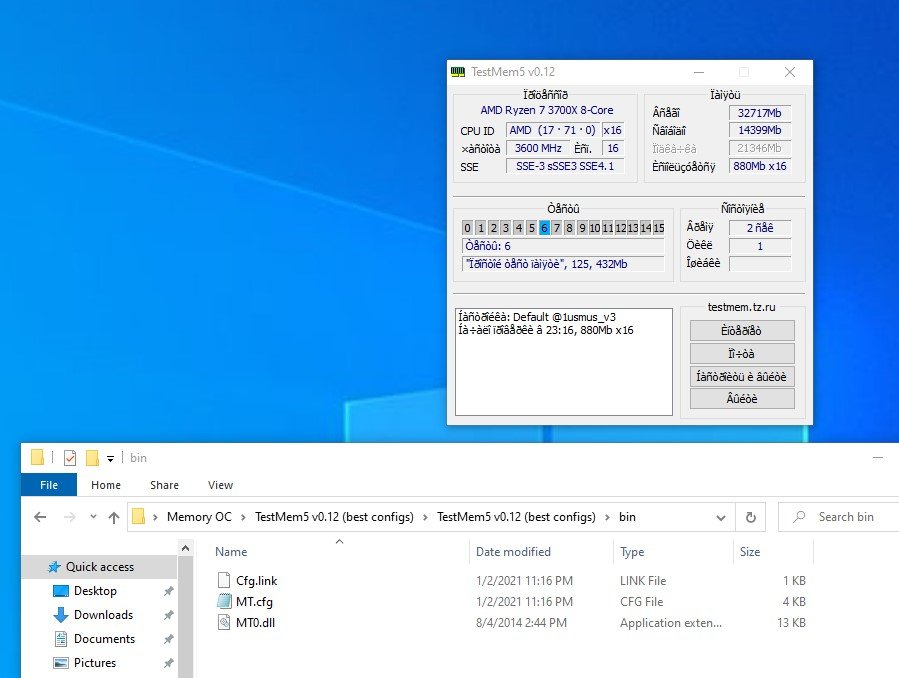Viewport: 899px width, 678px height.
Task: Open the View ribbon tab
Action: (220, 485)
